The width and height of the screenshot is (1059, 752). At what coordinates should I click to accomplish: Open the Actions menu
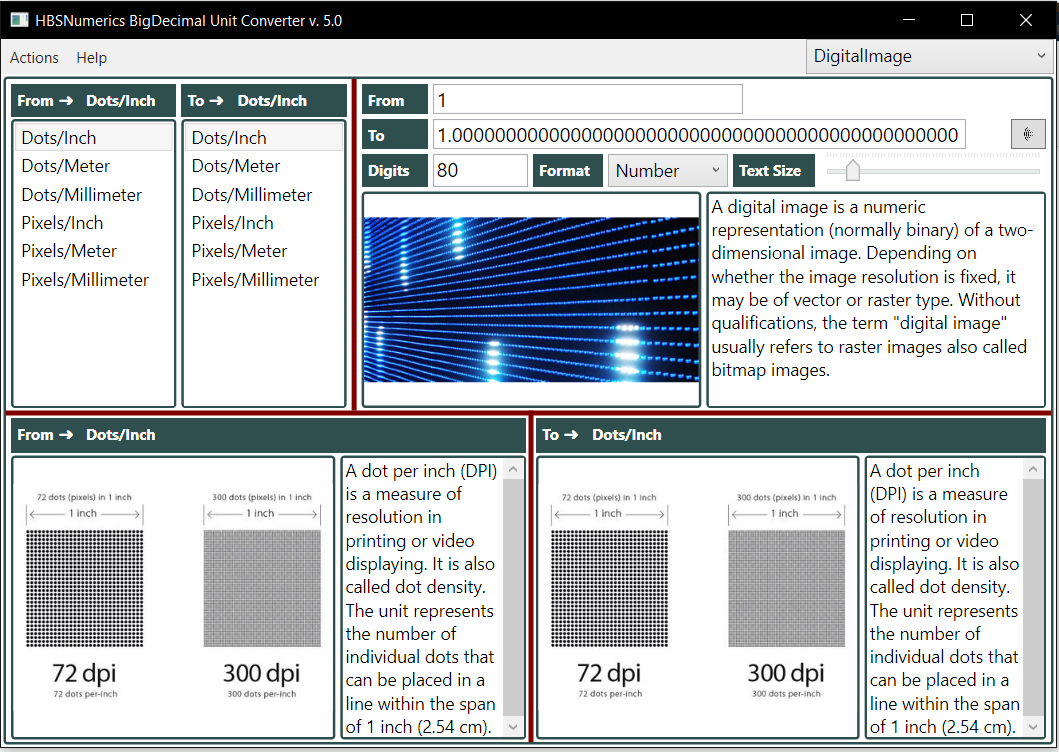pos(34,58)
